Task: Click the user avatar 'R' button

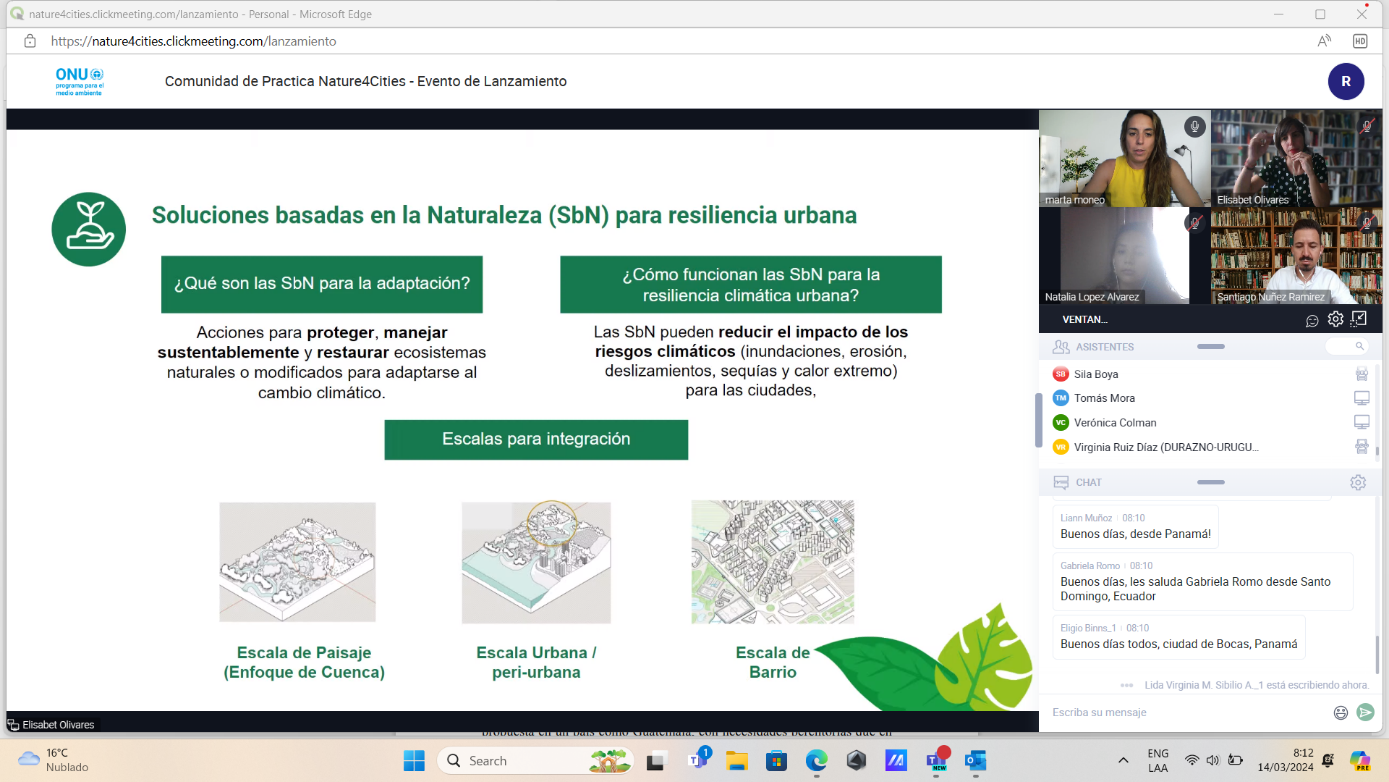Action: click(x=1346, y=82)
